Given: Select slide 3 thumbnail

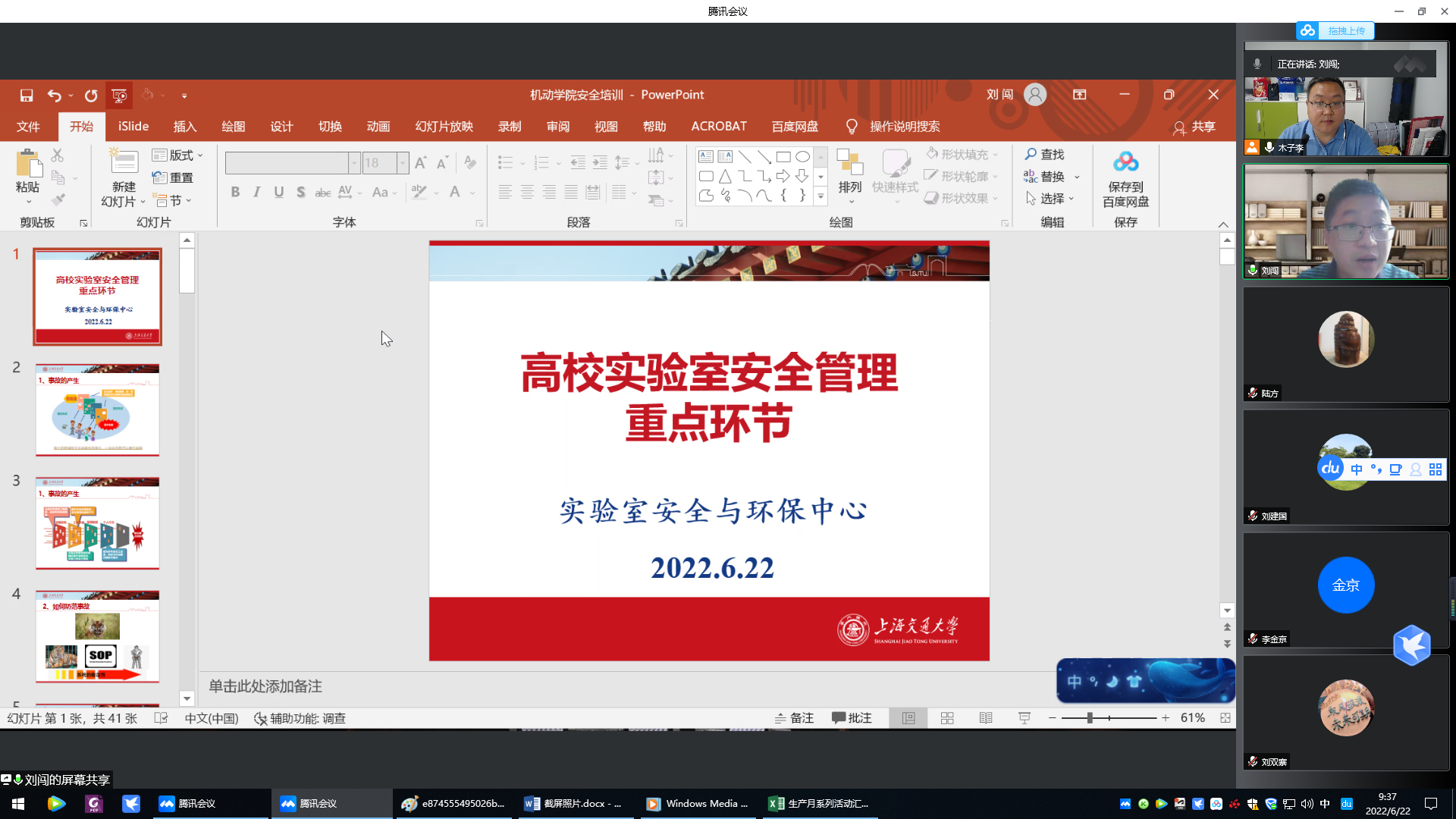Looking at the screenshot, I should [x=97, y=523].
